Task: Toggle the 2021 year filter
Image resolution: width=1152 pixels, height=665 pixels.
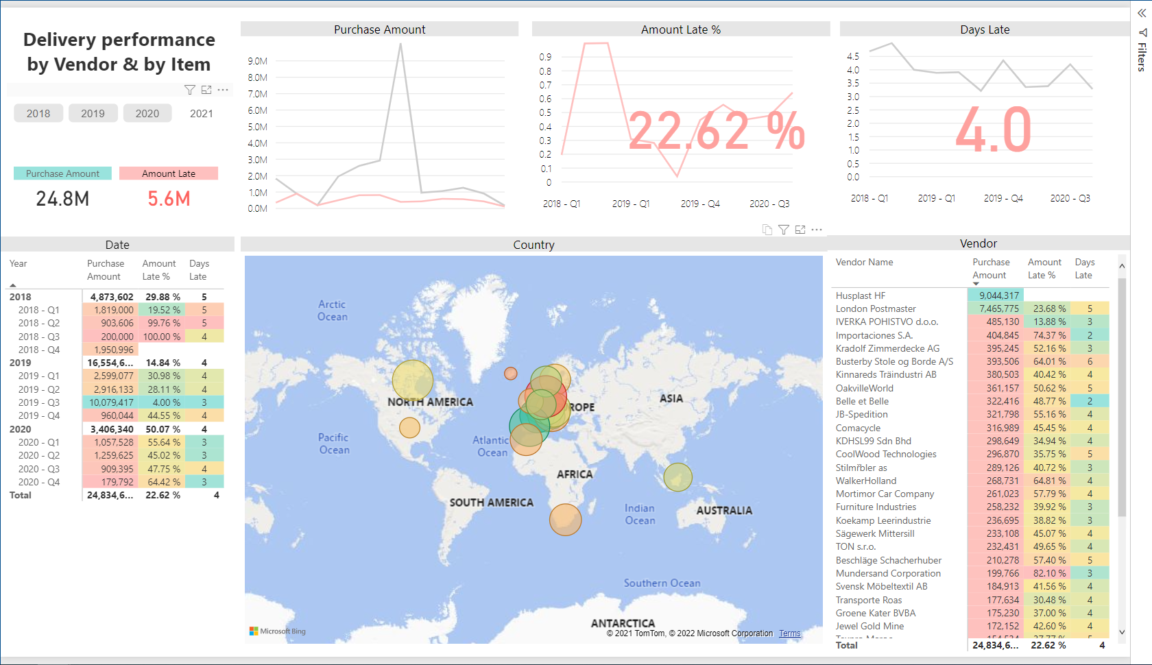Action: click(x=202, y=113)
